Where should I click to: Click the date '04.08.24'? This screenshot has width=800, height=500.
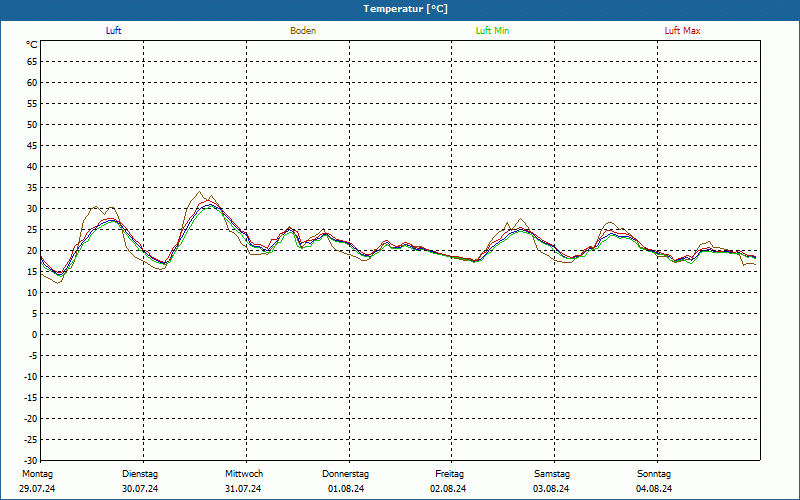(x=654, y=489)
